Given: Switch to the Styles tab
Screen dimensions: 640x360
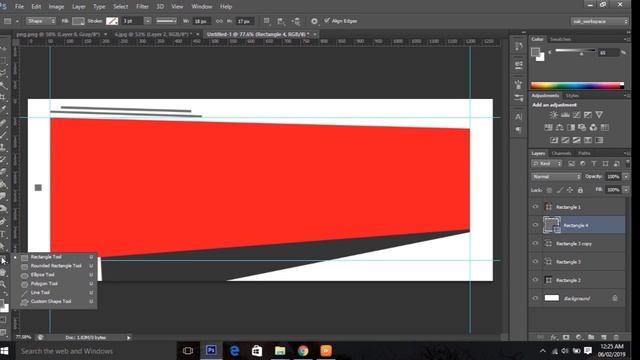Looking at the screenshot, I should click(x=572, y=96).
